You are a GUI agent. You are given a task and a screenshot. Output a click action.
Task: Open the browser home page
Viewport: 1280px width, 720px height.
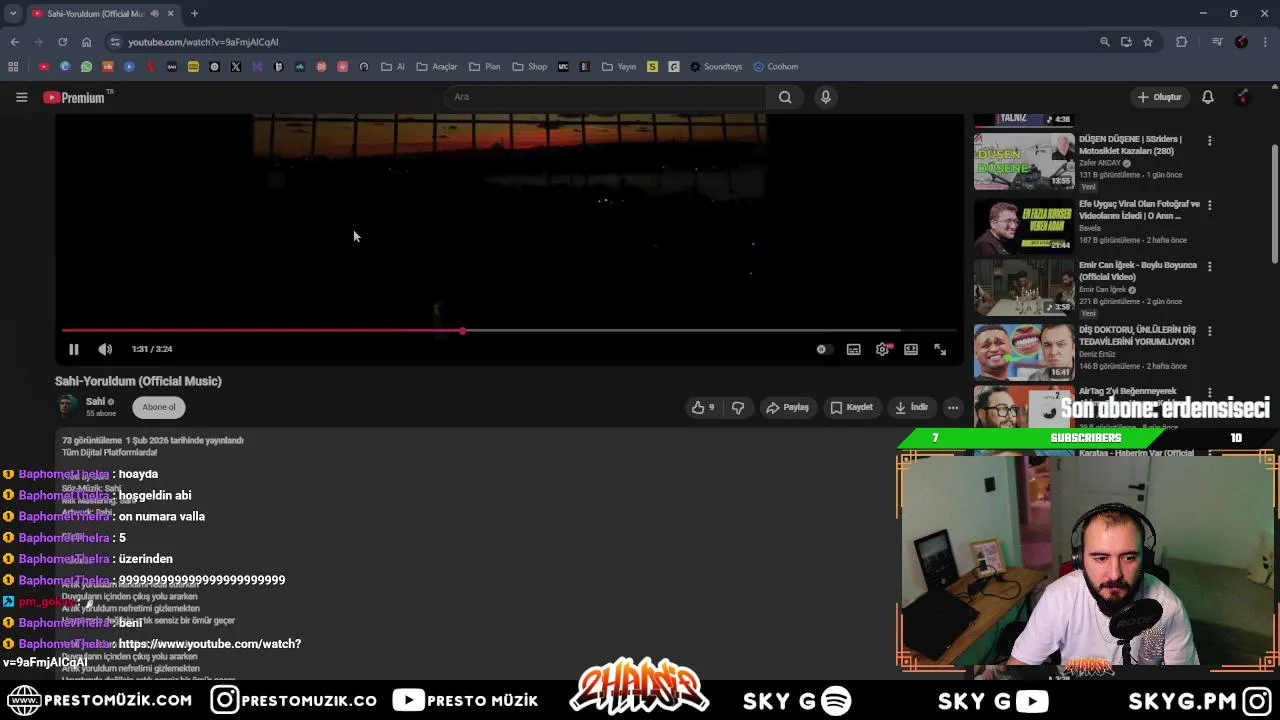[86, 42]
